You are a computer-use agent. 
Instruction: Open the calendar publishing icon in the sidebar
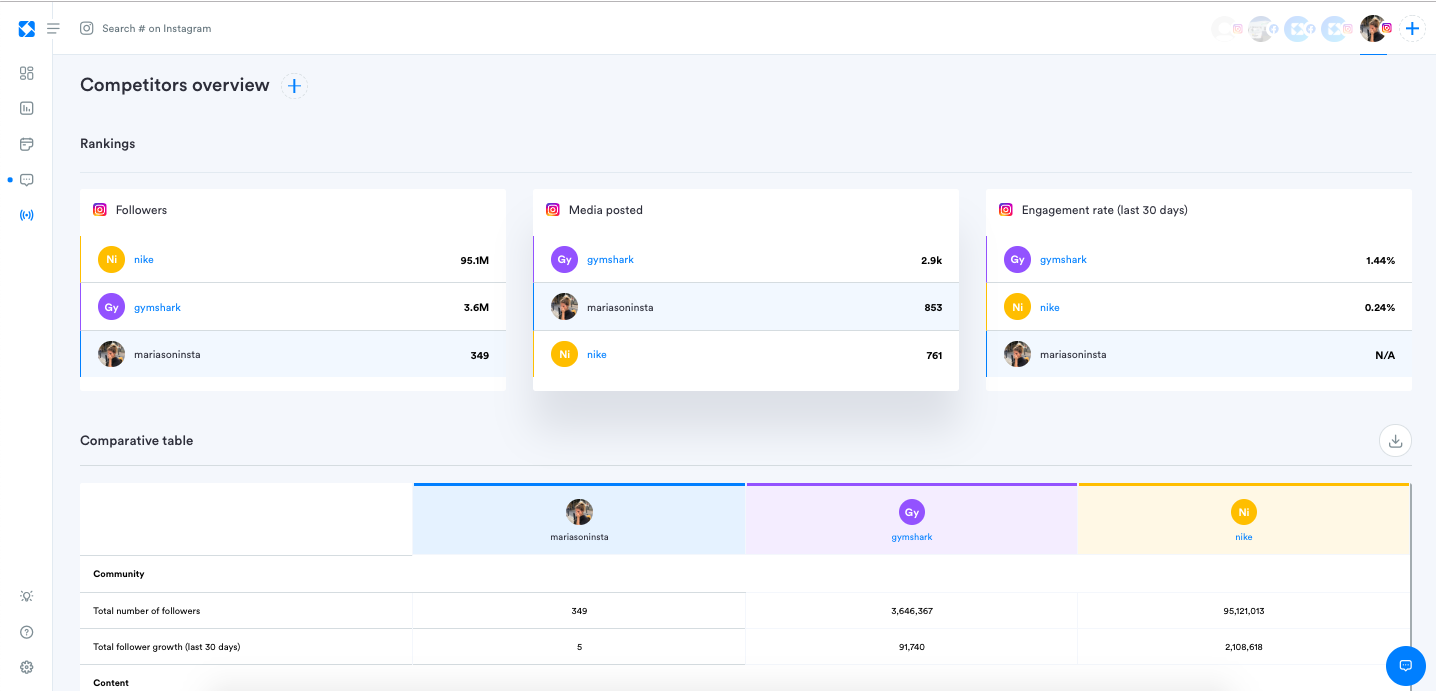click(x=27, y=144)
